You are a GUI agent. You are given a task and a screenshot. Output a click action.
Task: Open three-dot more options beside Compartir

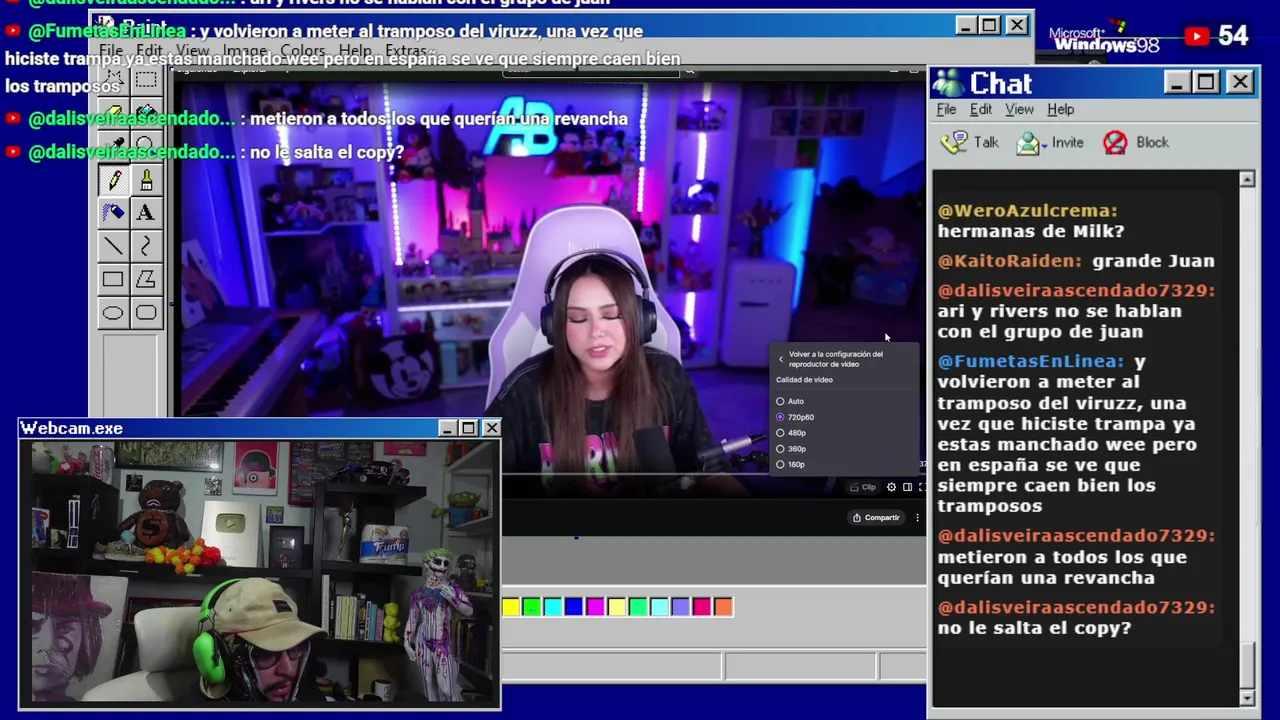(917, 517)
